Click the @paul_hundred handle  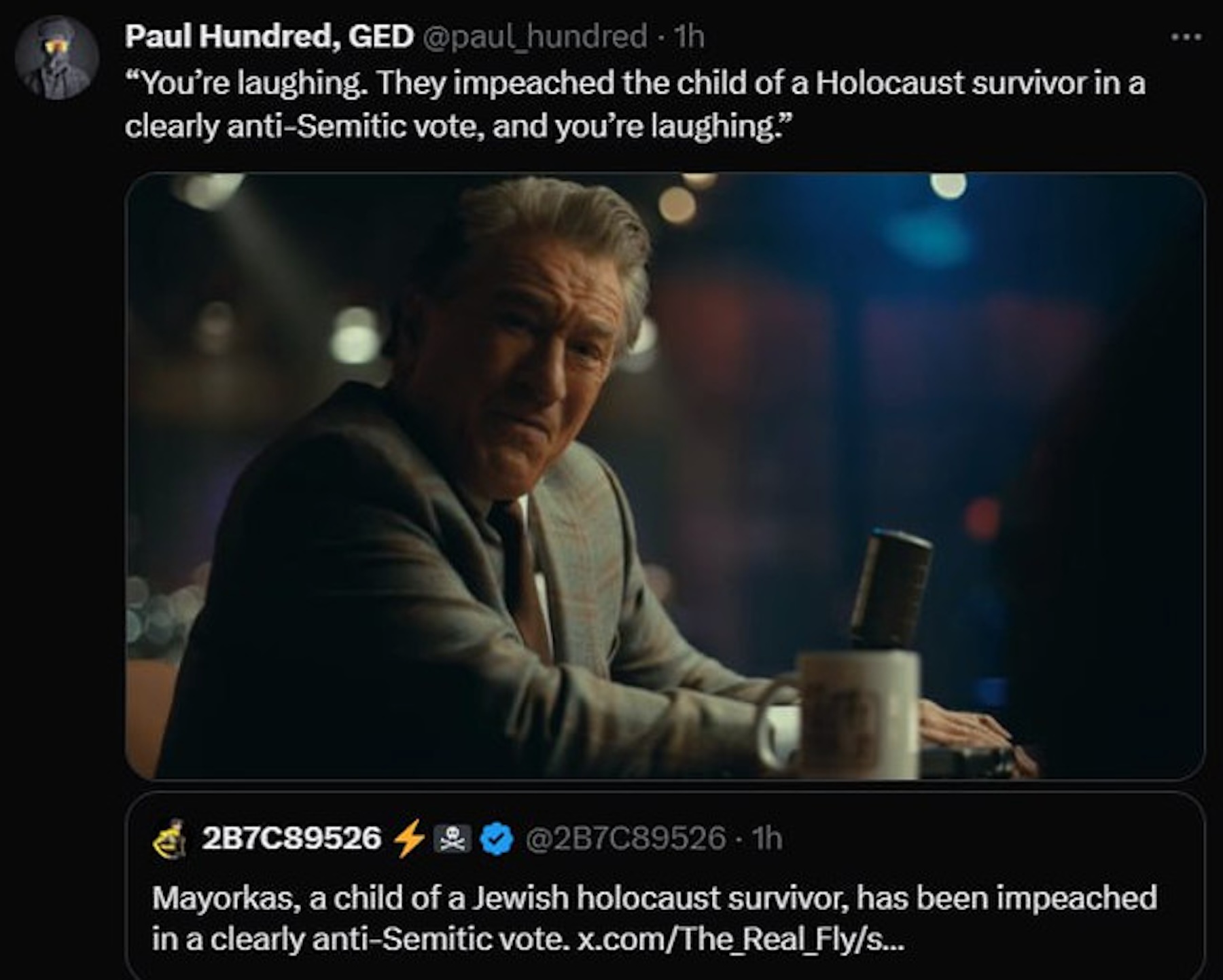coord(535,36)
